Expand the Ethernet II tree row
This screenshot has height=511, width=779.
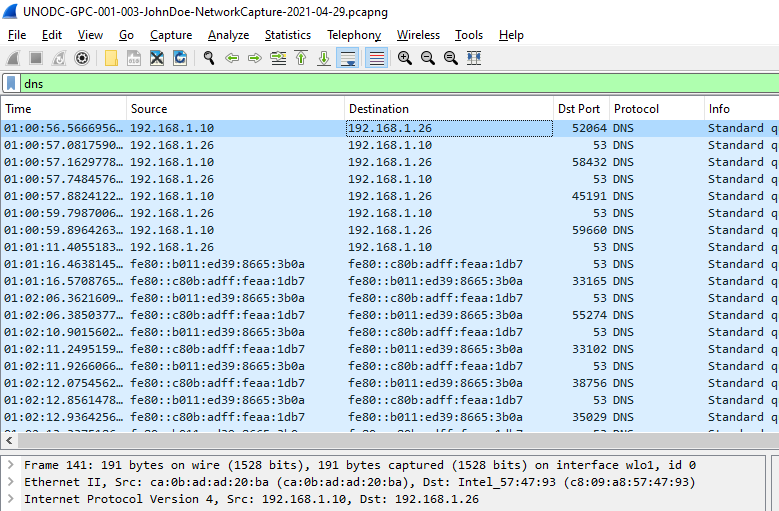[10, 482]
